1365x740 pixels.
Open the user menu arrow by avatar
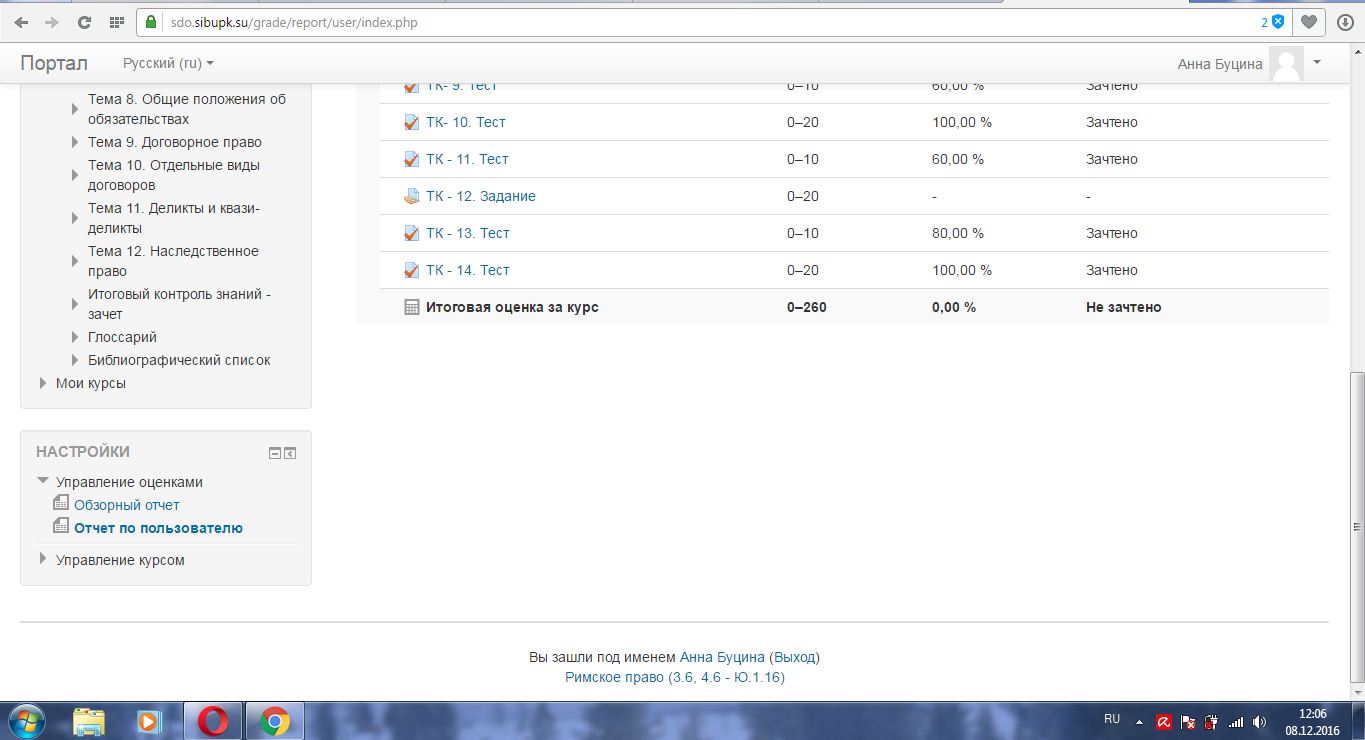tap(1317, 62)
